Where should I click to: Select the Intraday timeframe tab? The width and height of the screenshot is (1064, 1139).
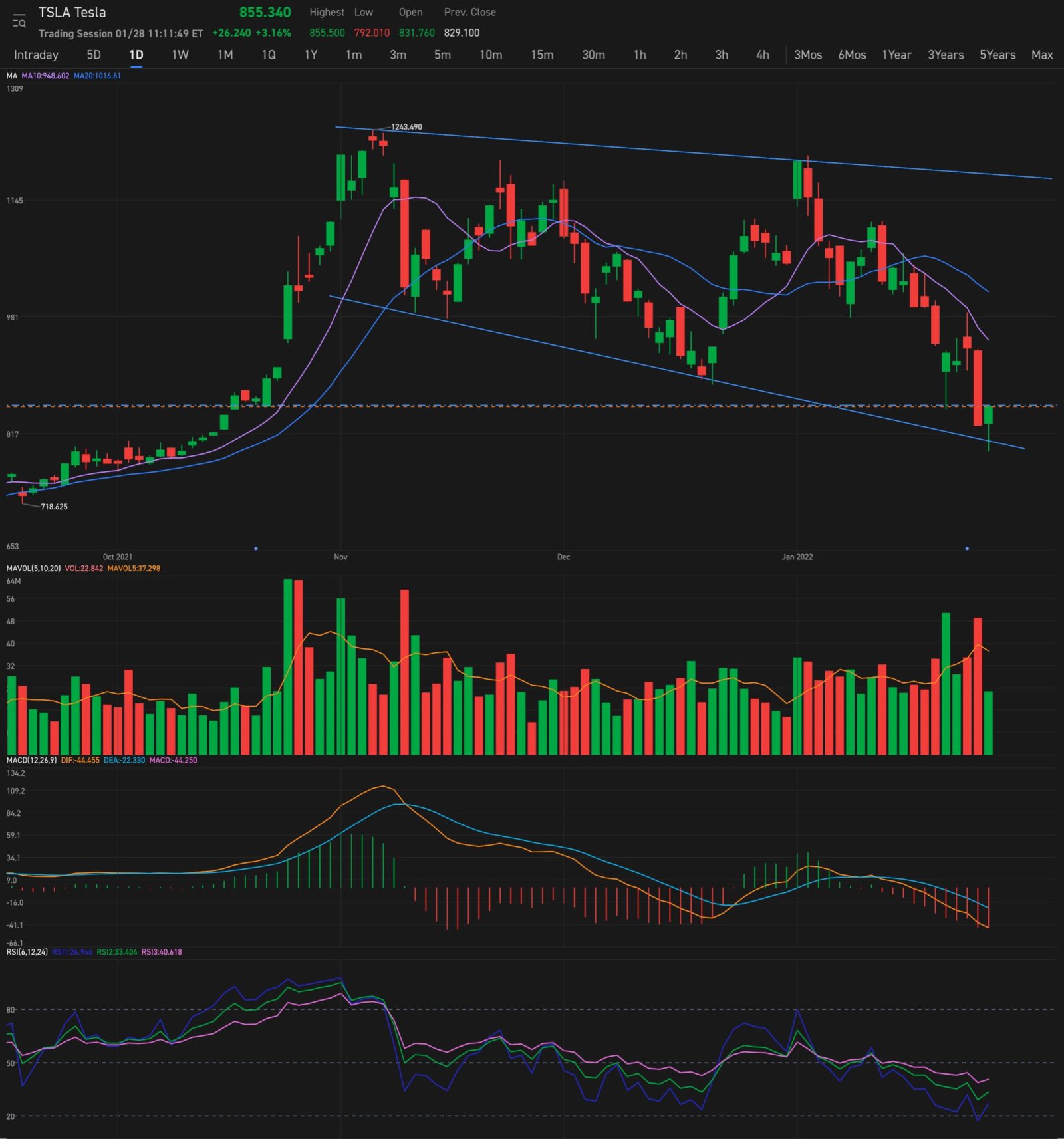coord(36,55)
